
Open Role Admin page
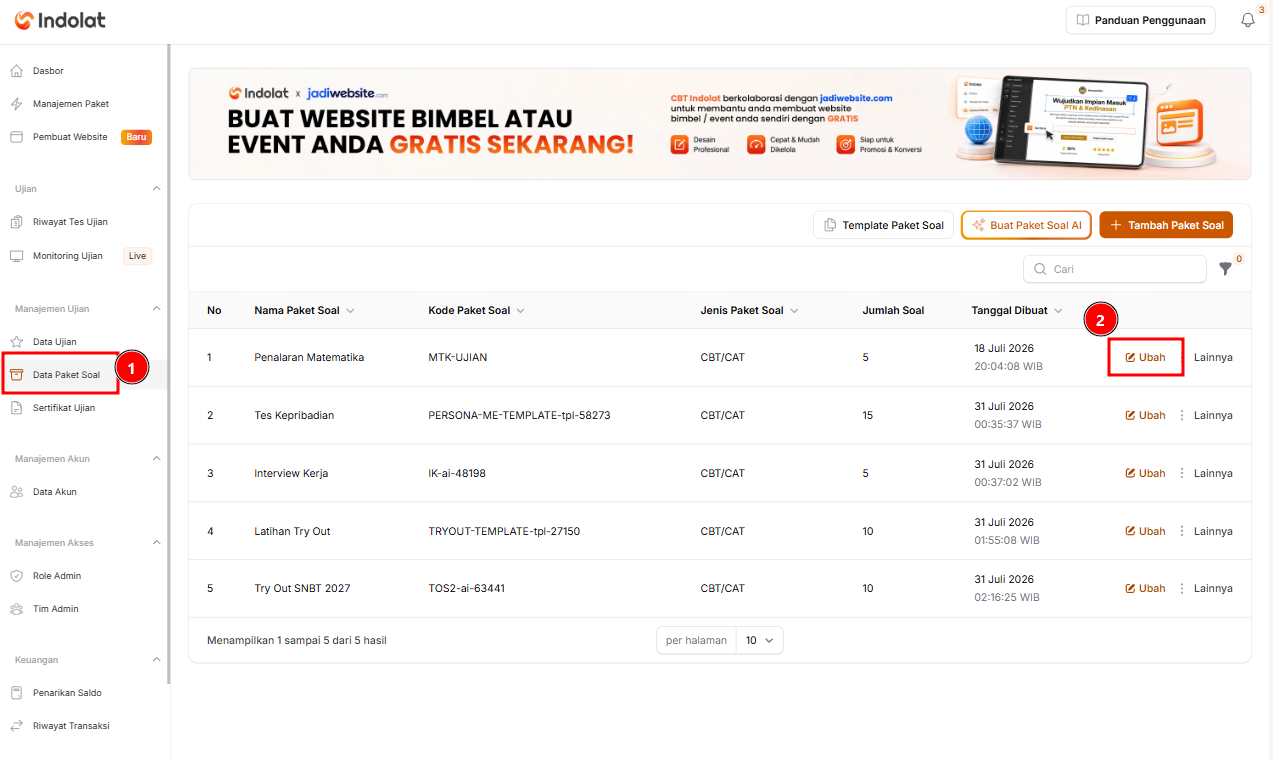pyautogui.click(x=57, y=576)
